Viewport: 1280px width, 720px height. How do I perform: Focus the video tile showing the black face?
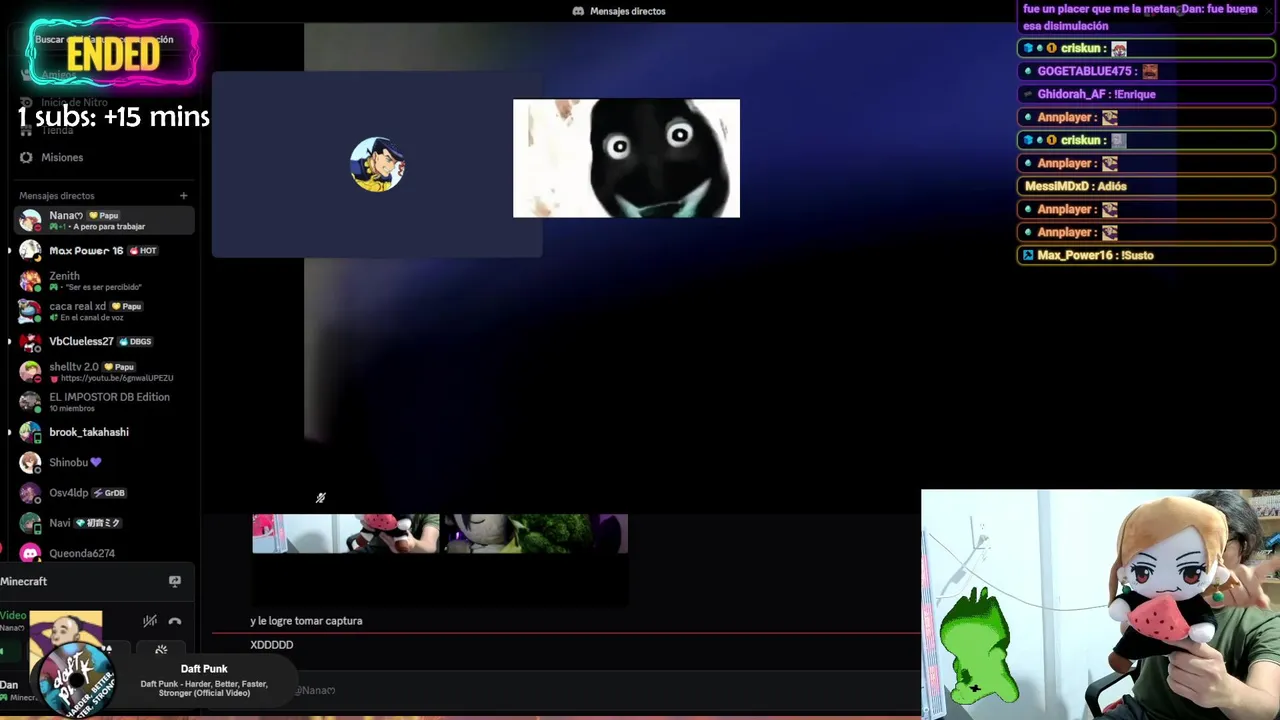626,158
